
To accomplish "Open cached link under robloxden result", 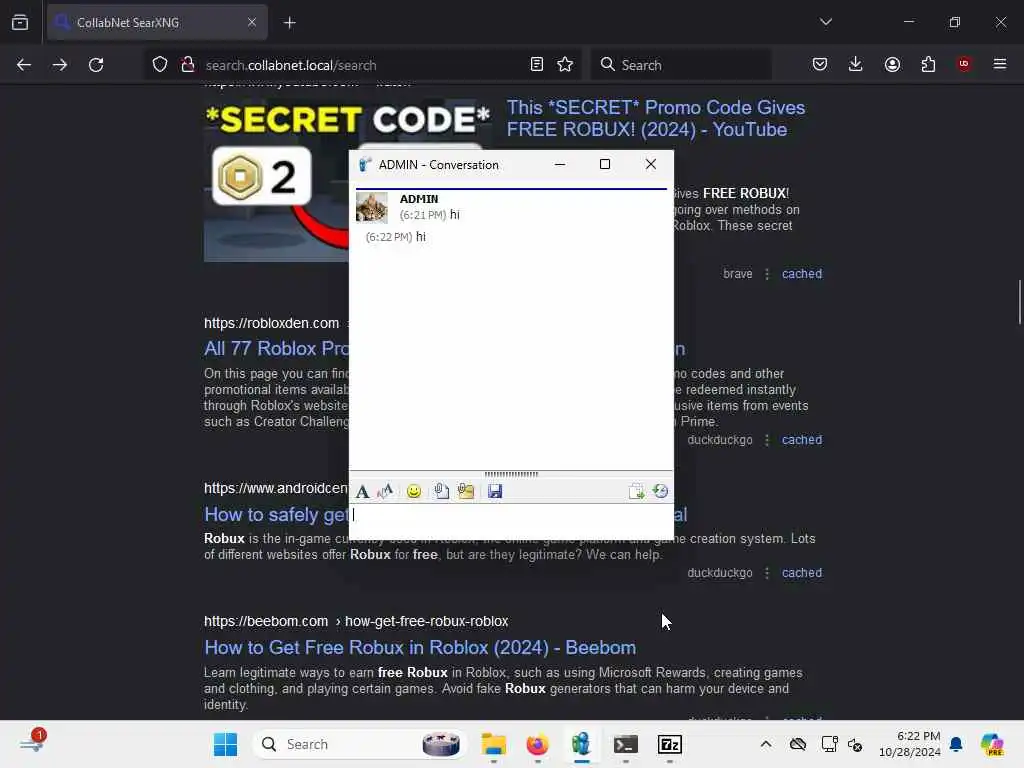I will coord(802,440).
